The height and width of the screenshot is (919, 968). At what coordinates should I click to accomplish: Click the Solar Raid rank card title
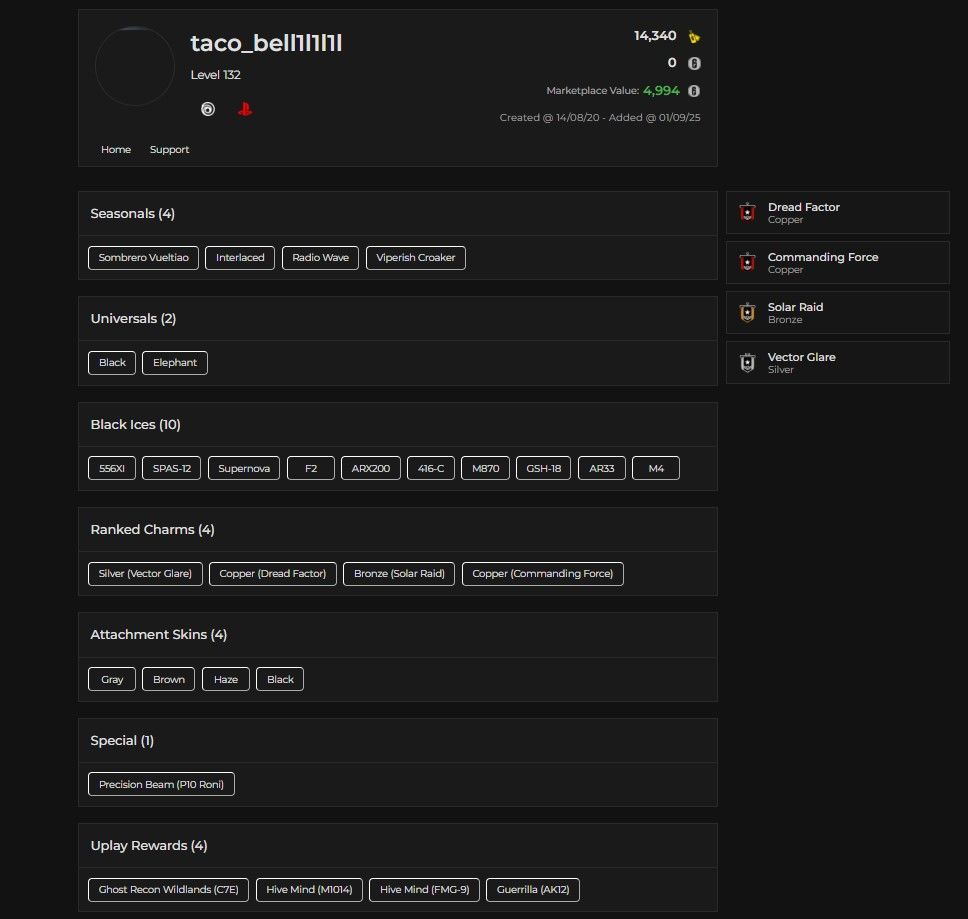pos(795,307)
